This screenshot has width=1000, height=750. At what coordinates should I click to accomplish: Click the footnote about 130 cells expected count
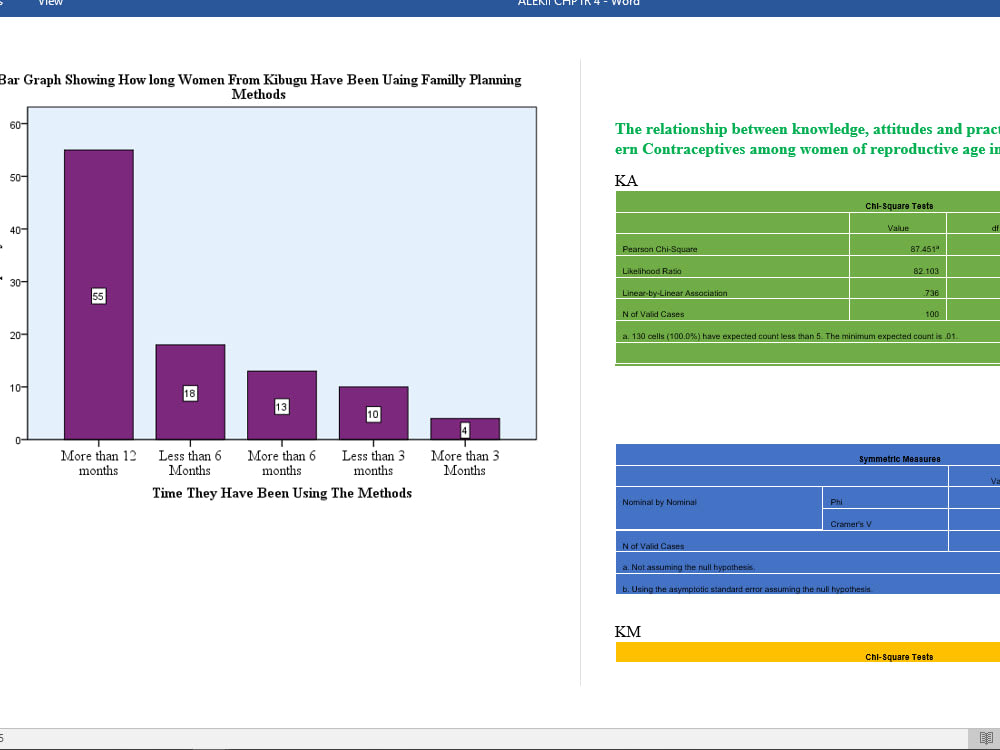click(x=790, y=336)
